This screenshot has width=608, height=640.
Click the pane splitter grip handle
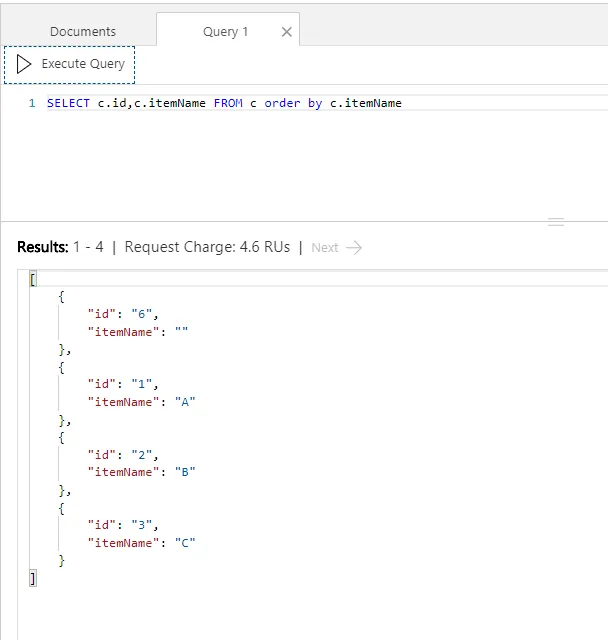click(556, 222)
